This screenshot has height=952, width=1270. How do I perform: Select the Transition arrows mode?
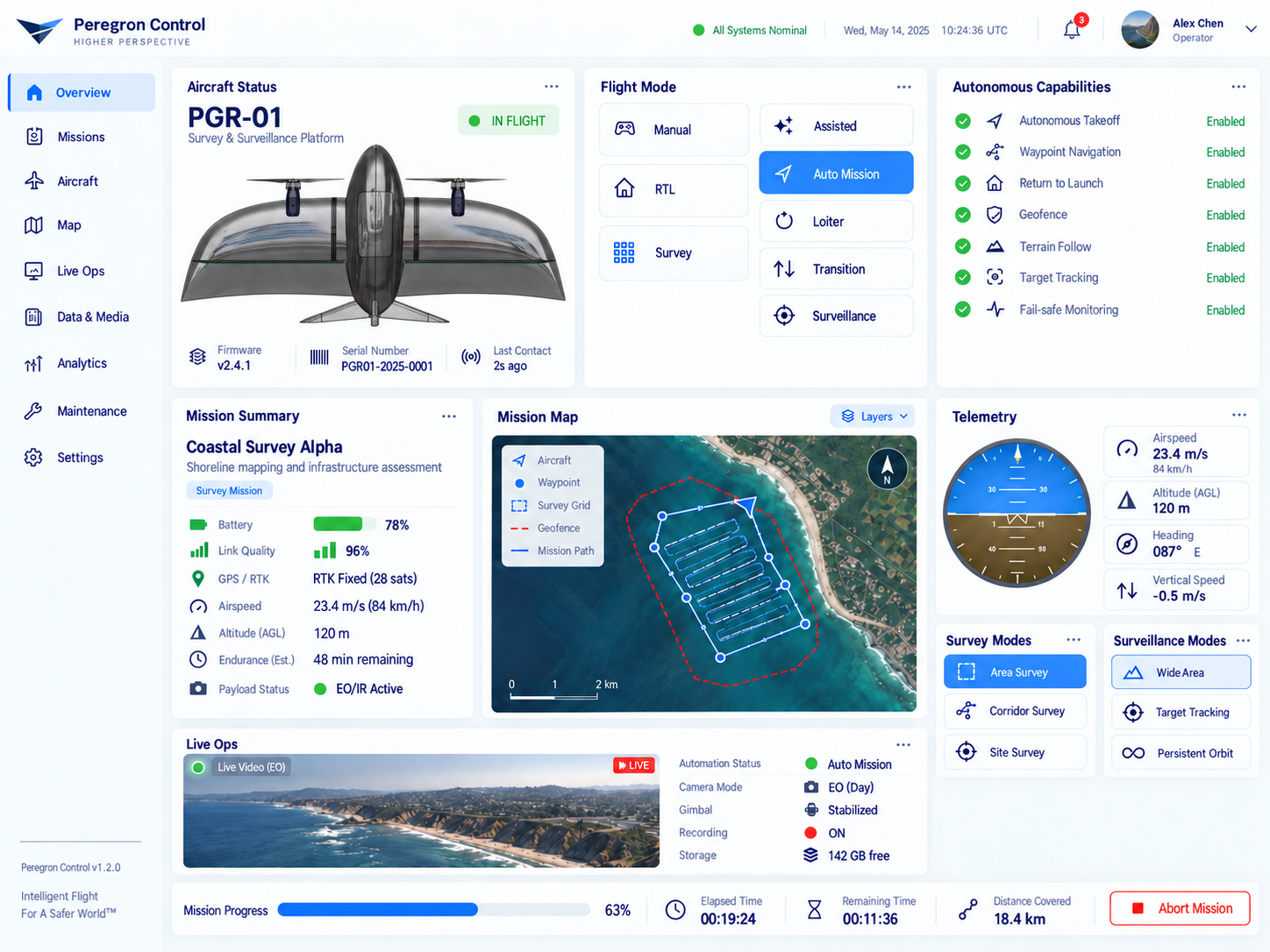coord(784,269)
